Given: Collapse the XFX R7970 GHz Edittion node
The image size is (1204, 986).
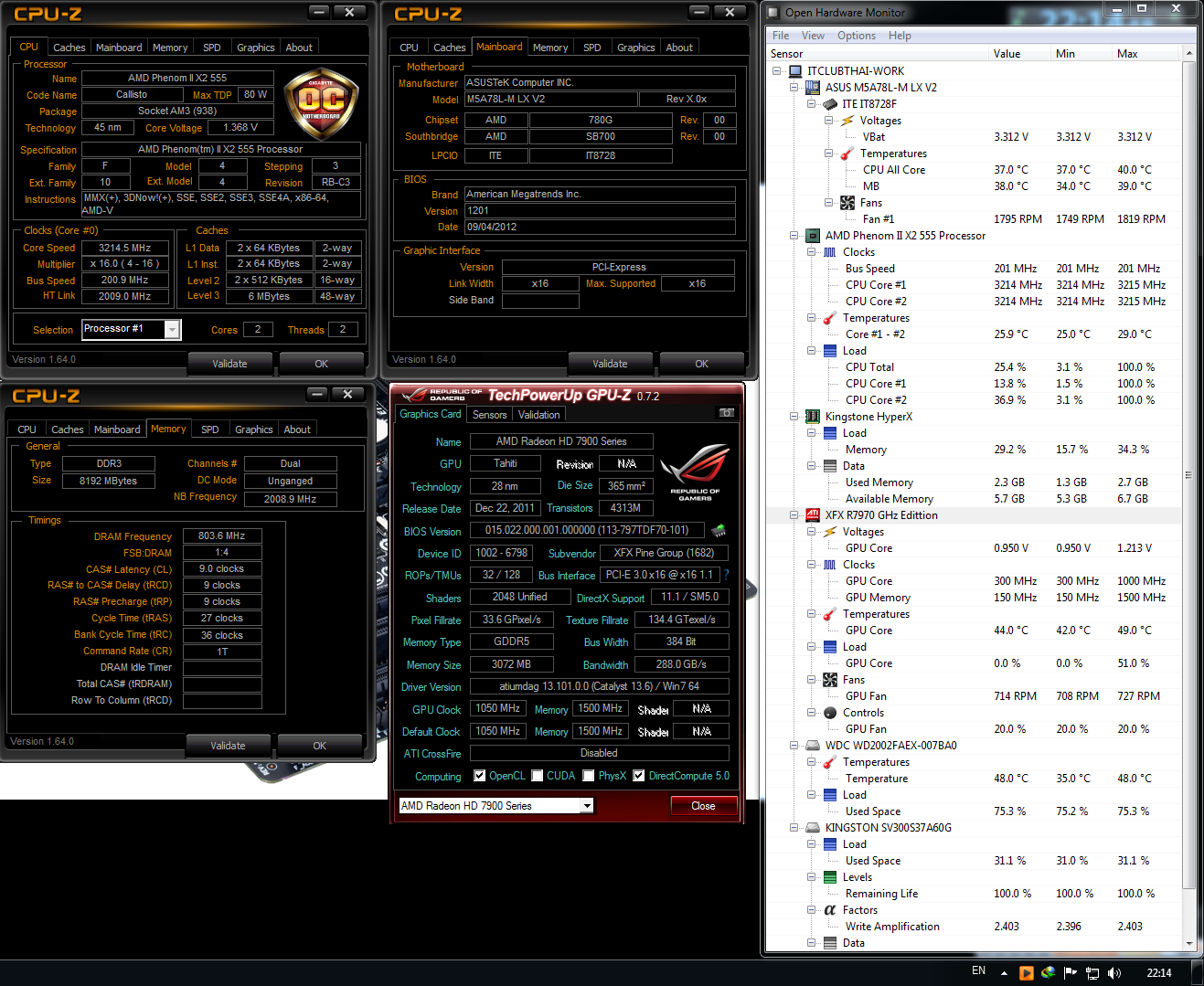Looking at the screenshot, I should point(794,515).
